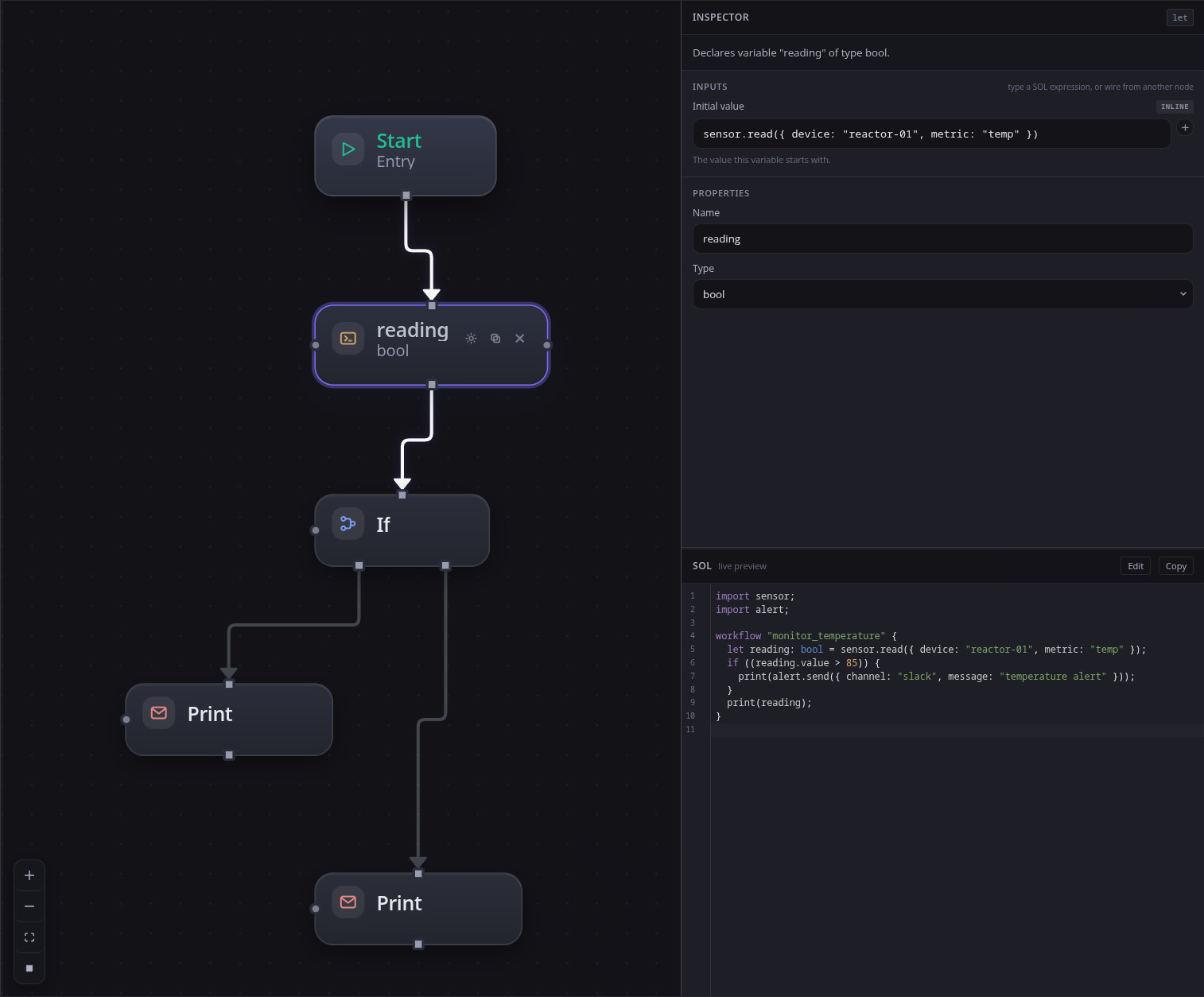
Task: Click the plus button beside Initial value
Action: pos(1185,127)
